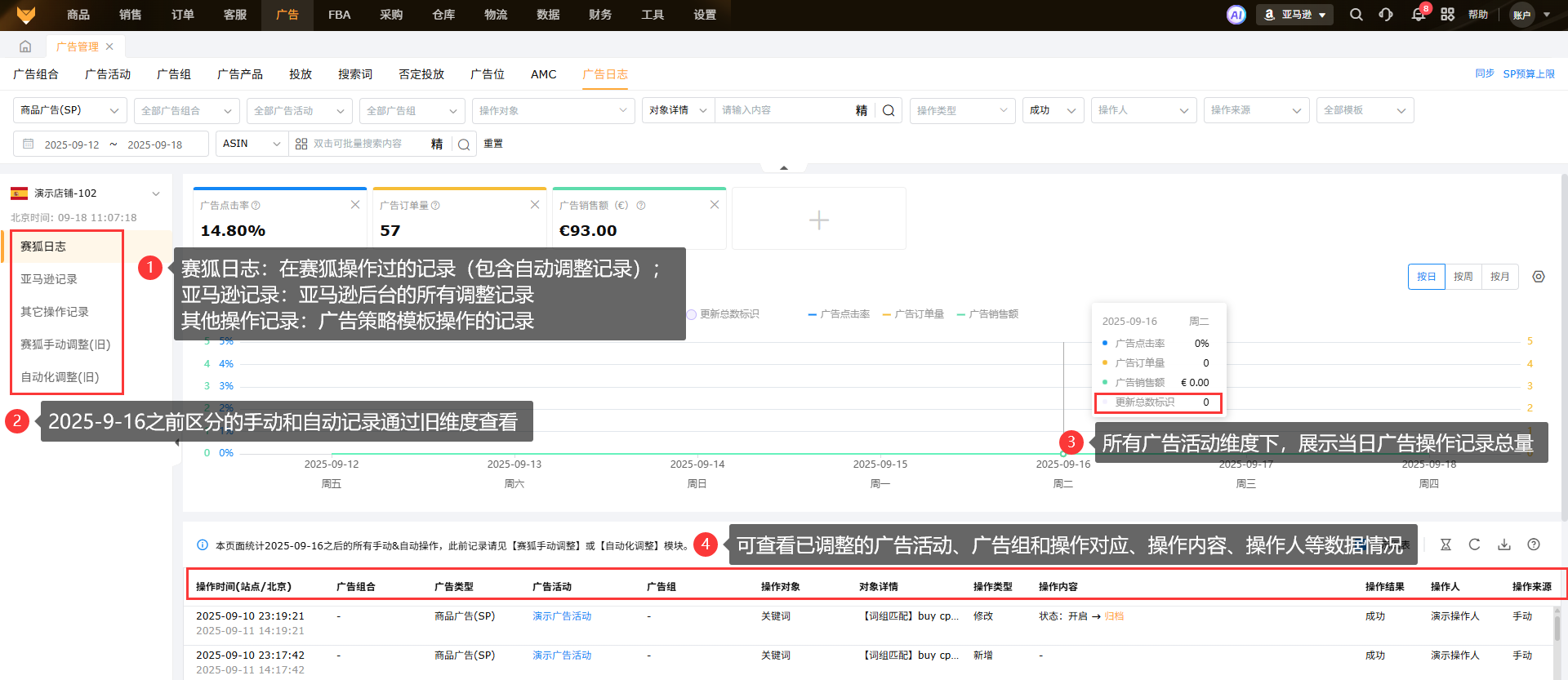This screenshot has height=680, width=1568.
Task: Open the 商品广告(SP) ad type dropdown
Action: click(69, 110)
